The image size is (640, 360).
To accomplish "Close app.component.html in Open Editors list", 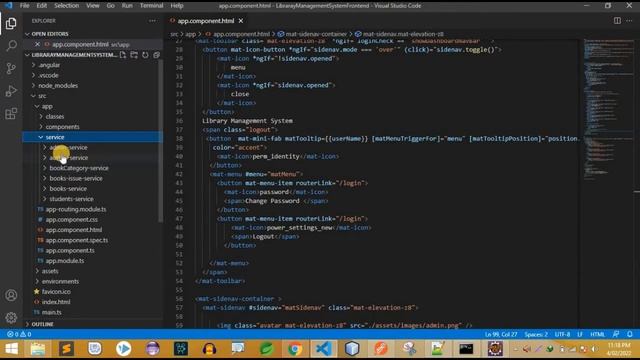I will [38, 44].
